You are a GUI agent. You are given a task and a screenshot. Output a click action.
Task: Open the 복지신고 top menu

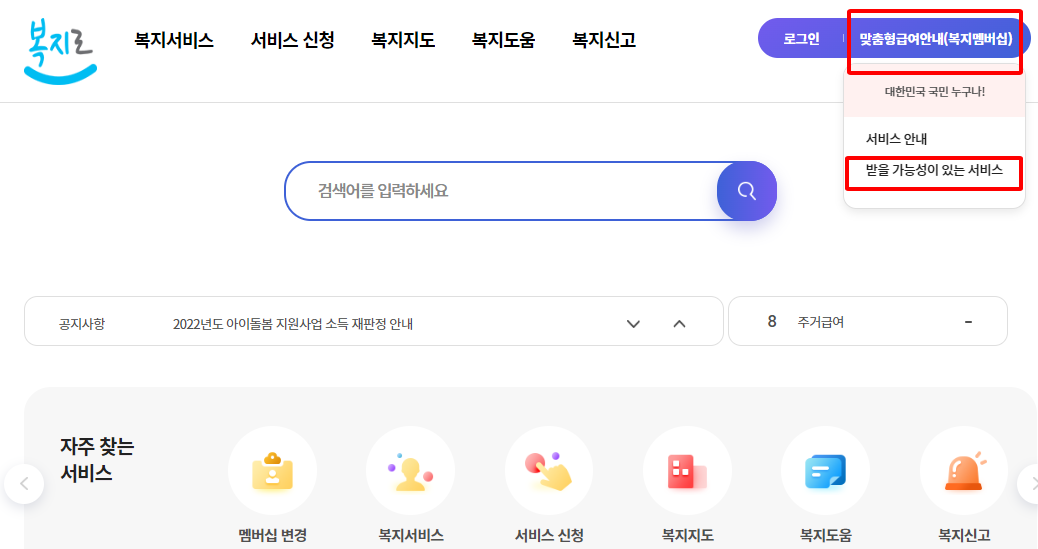click(x=604, y=40)
